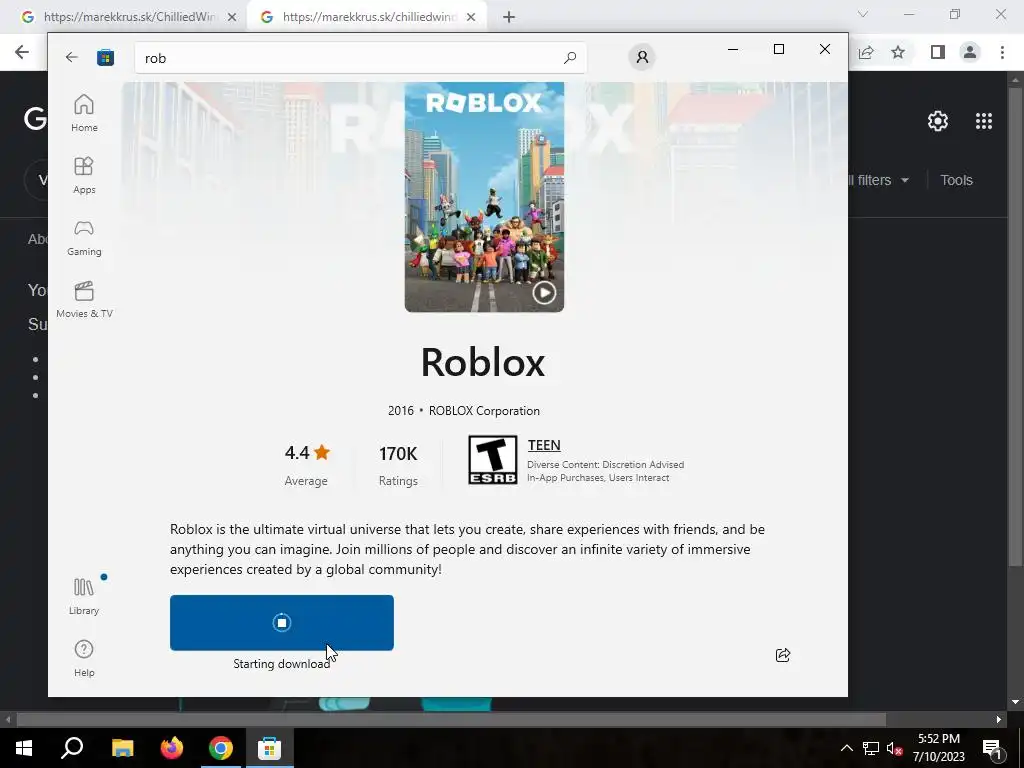
Task: Switch to Chrome from taskbar
Action: pyautogui.click(x=221, y=748)
